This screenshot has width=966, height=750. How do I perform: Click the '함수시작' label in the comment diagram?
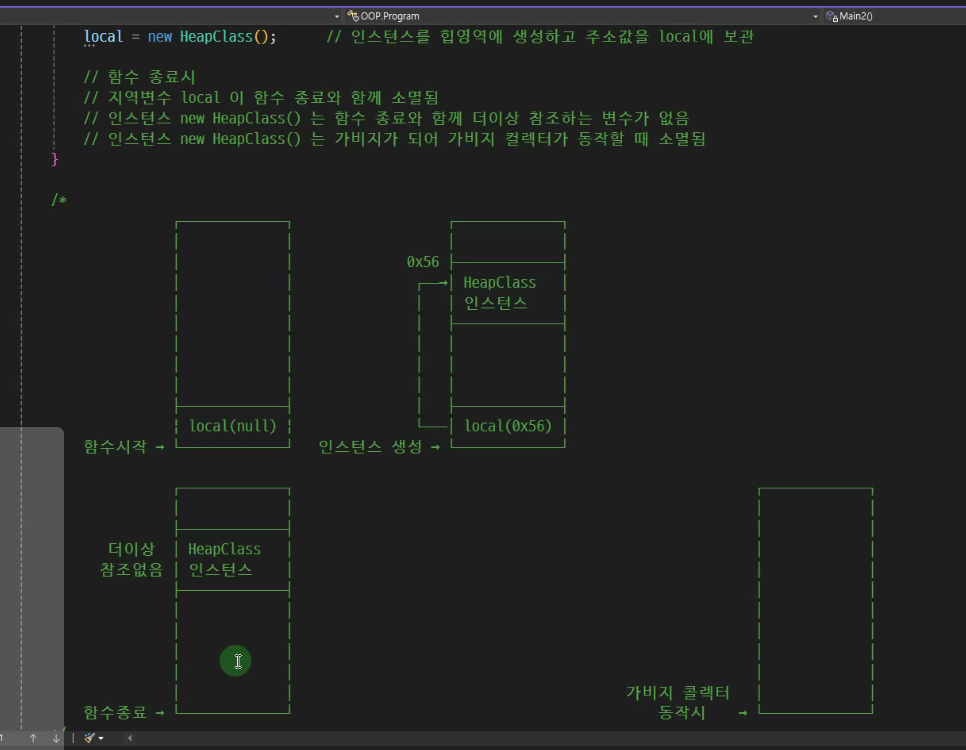[x=115, y=446]
